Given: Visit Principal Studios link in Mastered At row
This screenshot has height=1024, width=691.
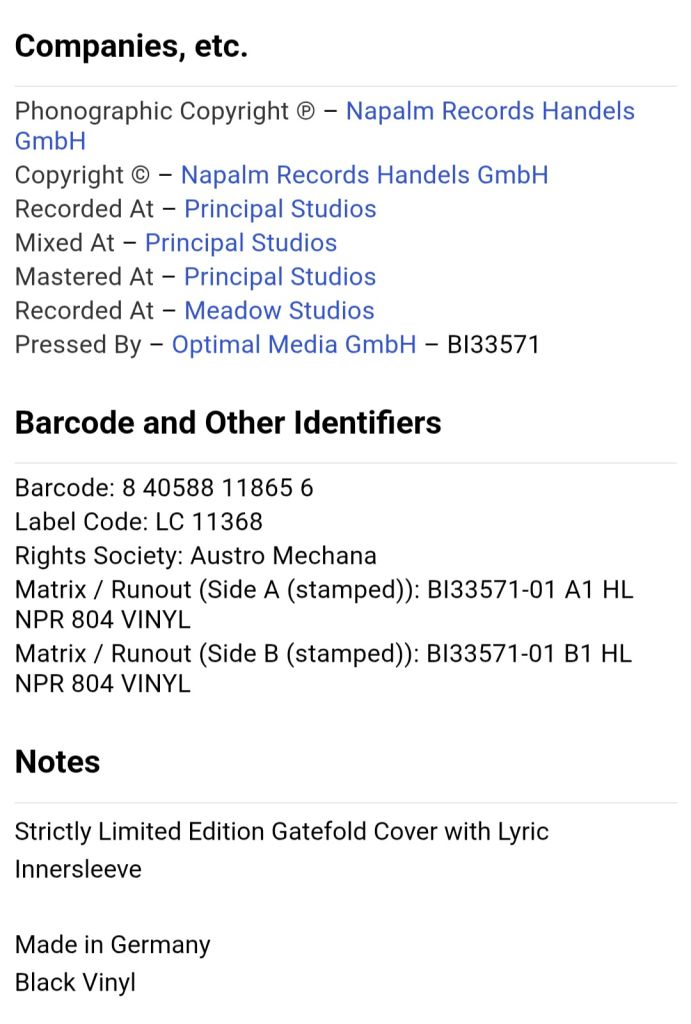Looking at the screenshot, I should coord(280,277).
